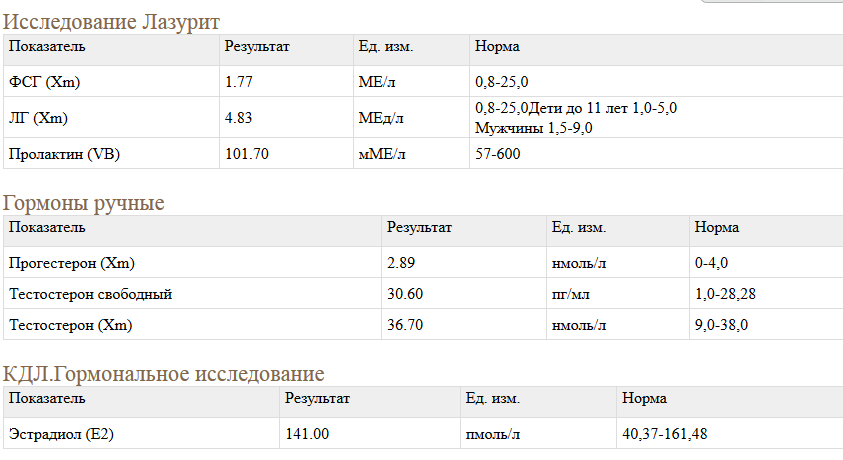
Task: Click the Тестостерон (Xm) row label
Action: 70,325
